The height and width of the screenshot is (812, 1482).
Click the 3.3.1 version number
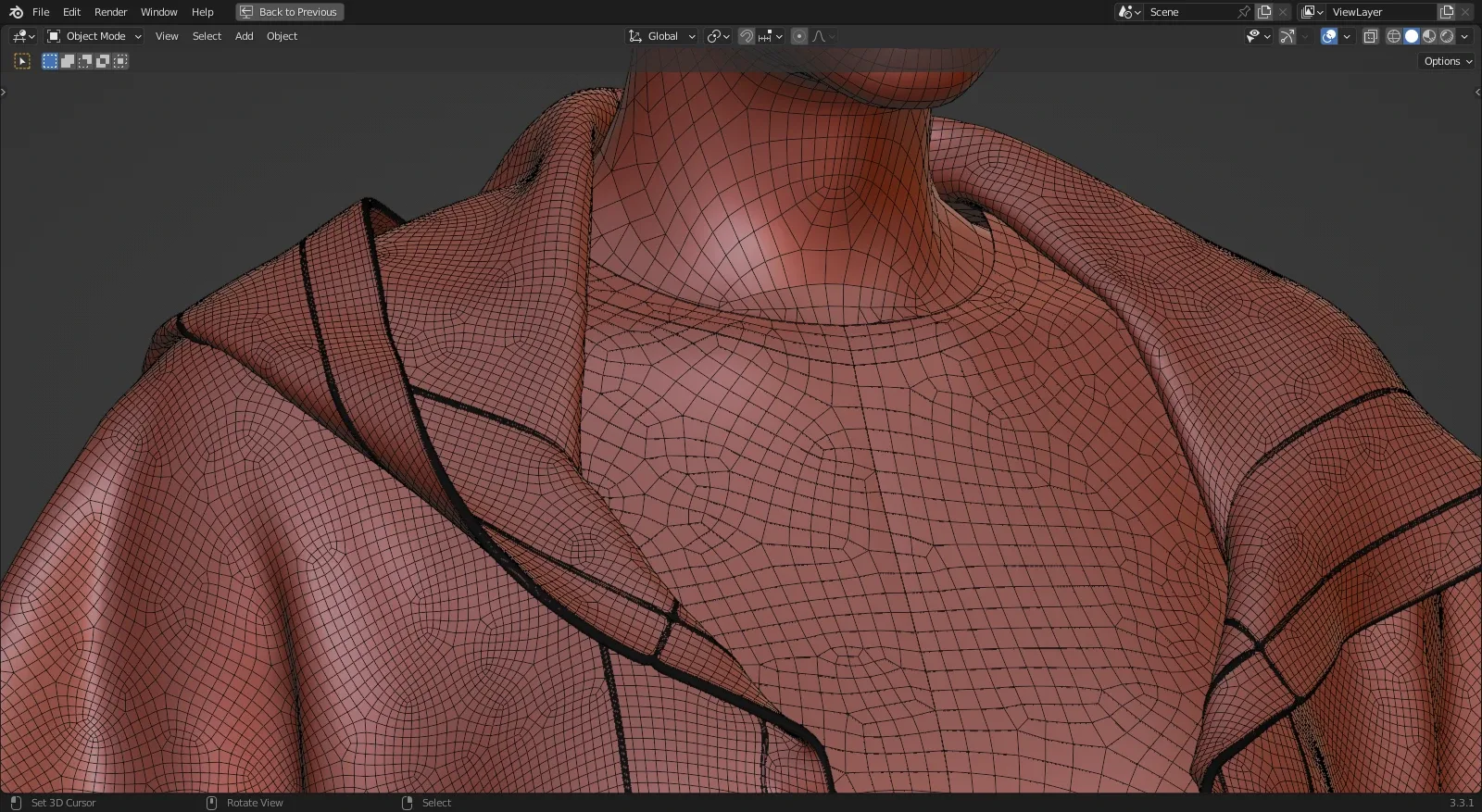(x=1461, y=803)
